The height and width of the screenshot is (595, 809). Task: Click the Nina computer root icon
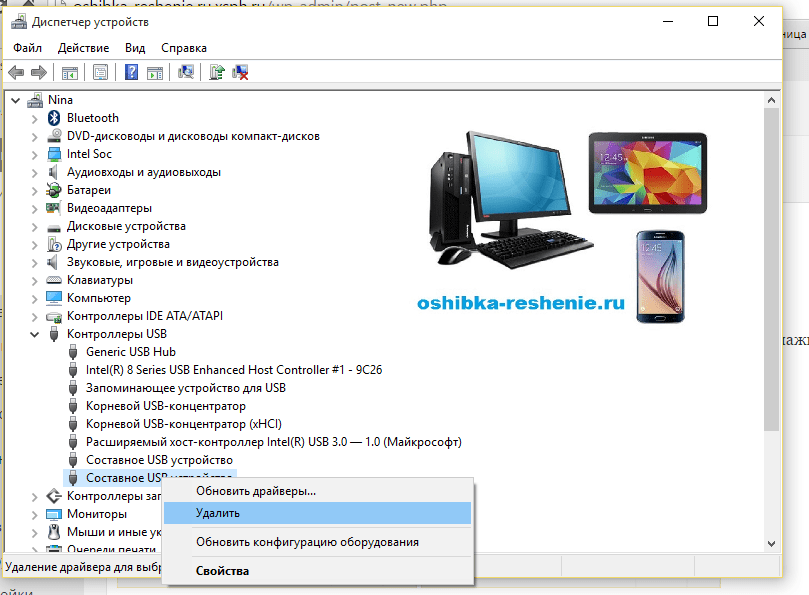pyautogui.click(x=35, y=100)
